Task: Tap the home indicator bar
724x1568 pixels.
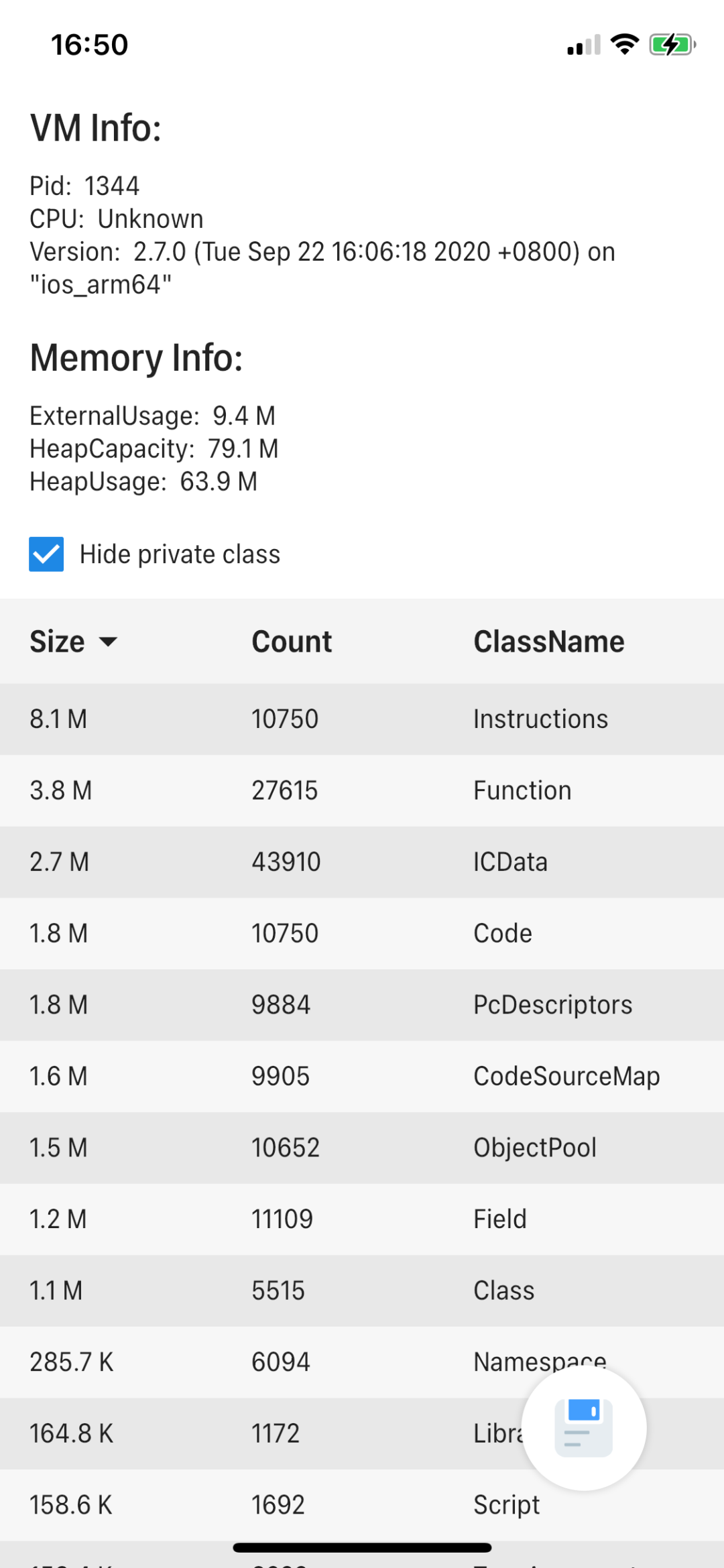Action: [x=362, y=1548]
